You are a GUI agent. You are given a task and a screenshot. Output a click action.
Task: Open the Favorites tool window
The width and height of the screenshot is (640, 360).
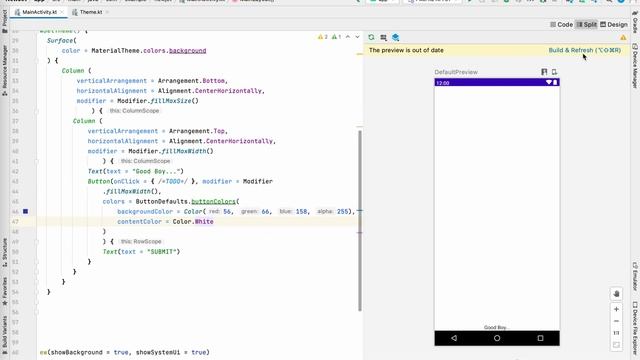[4, 291]
